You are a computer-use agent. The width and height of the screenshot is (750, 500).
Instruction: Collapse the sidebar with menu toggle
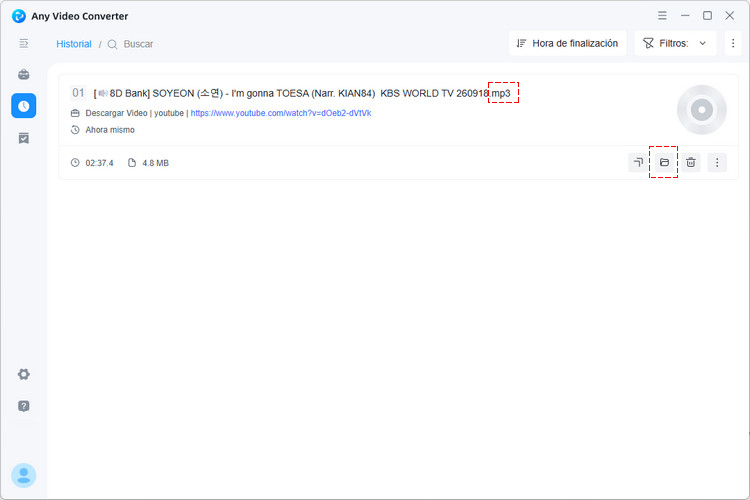click(x=23, y=44)
